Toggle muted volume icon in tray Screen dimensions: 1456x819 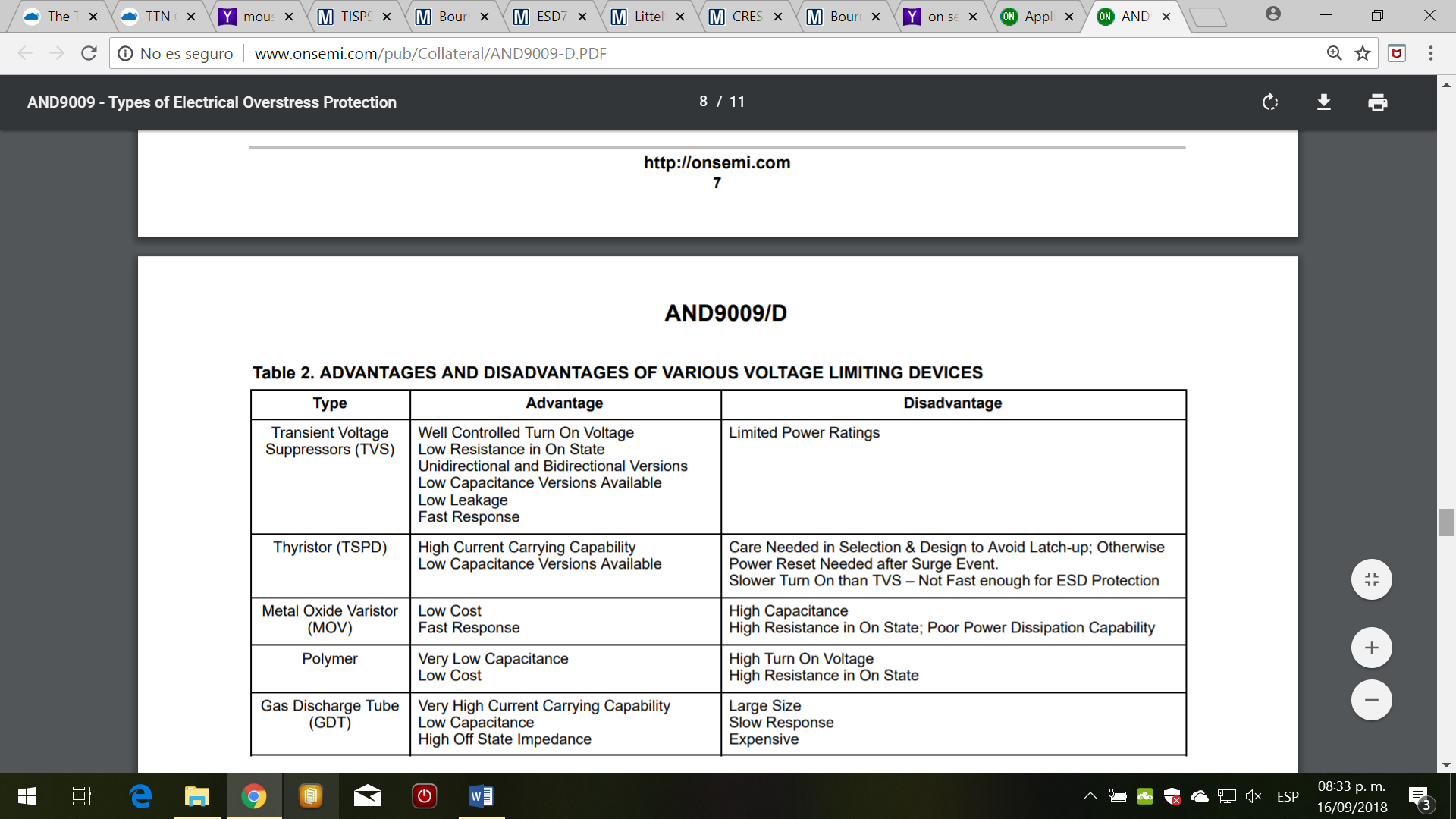(1254, 796)
